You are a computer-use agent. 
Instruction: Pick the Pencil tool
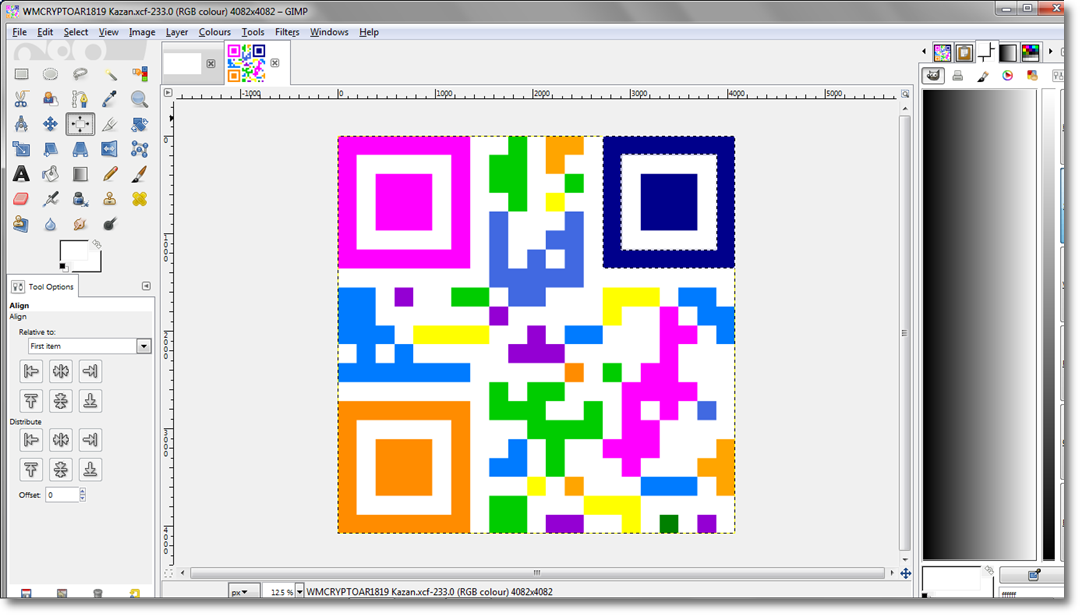click(110, 174)
